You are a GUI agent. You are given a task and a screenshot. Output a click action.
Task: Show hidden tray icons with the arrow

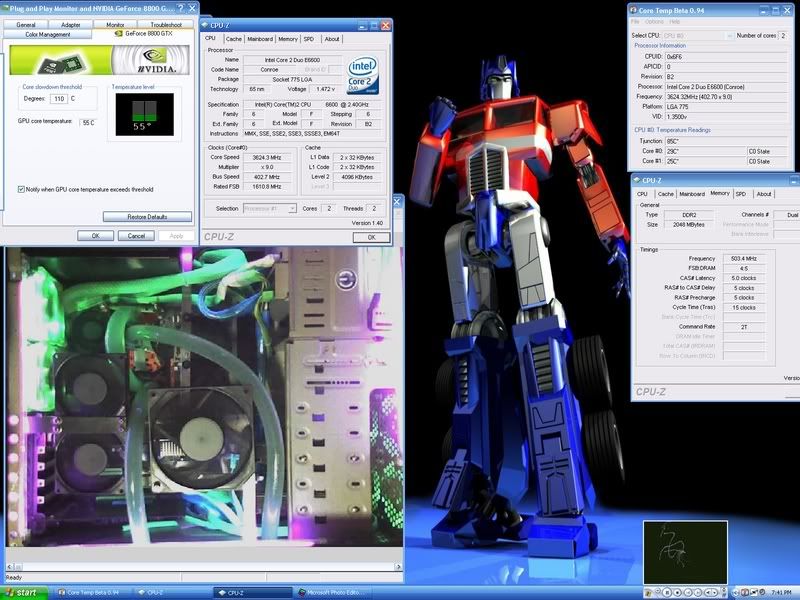pyautogui.click(x=736, y=592)
